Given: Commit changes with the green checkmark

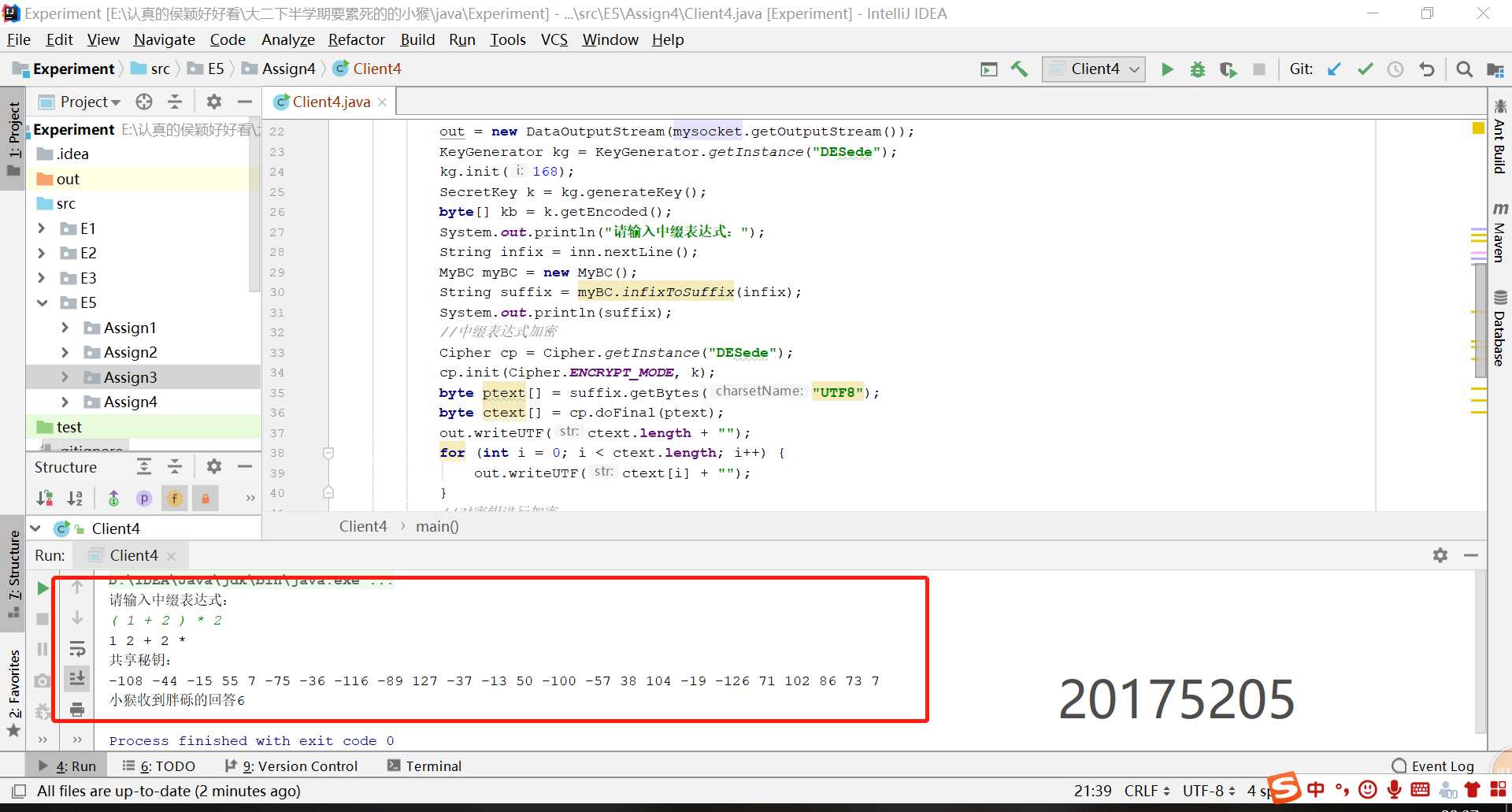Looking at the screenshot, I should pos(1365,69).
